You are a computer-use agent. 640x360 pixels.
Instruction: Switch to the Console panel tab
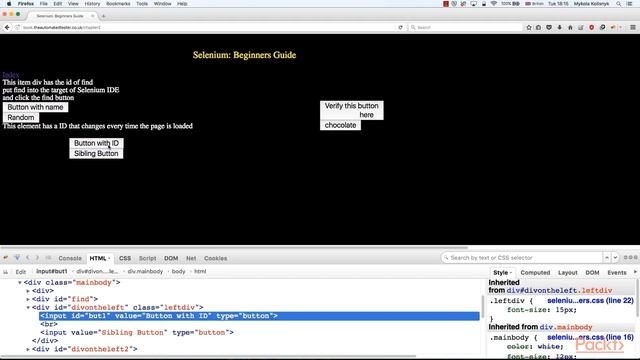[70, 258]
